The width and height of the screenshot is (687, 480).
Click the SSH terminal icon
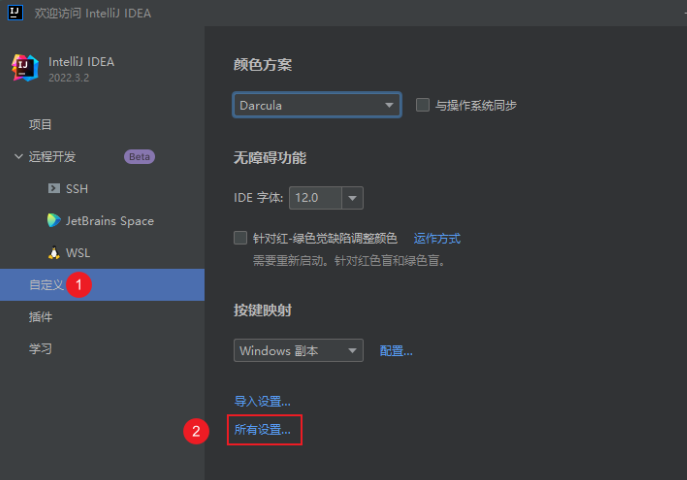tap(54, 188)
